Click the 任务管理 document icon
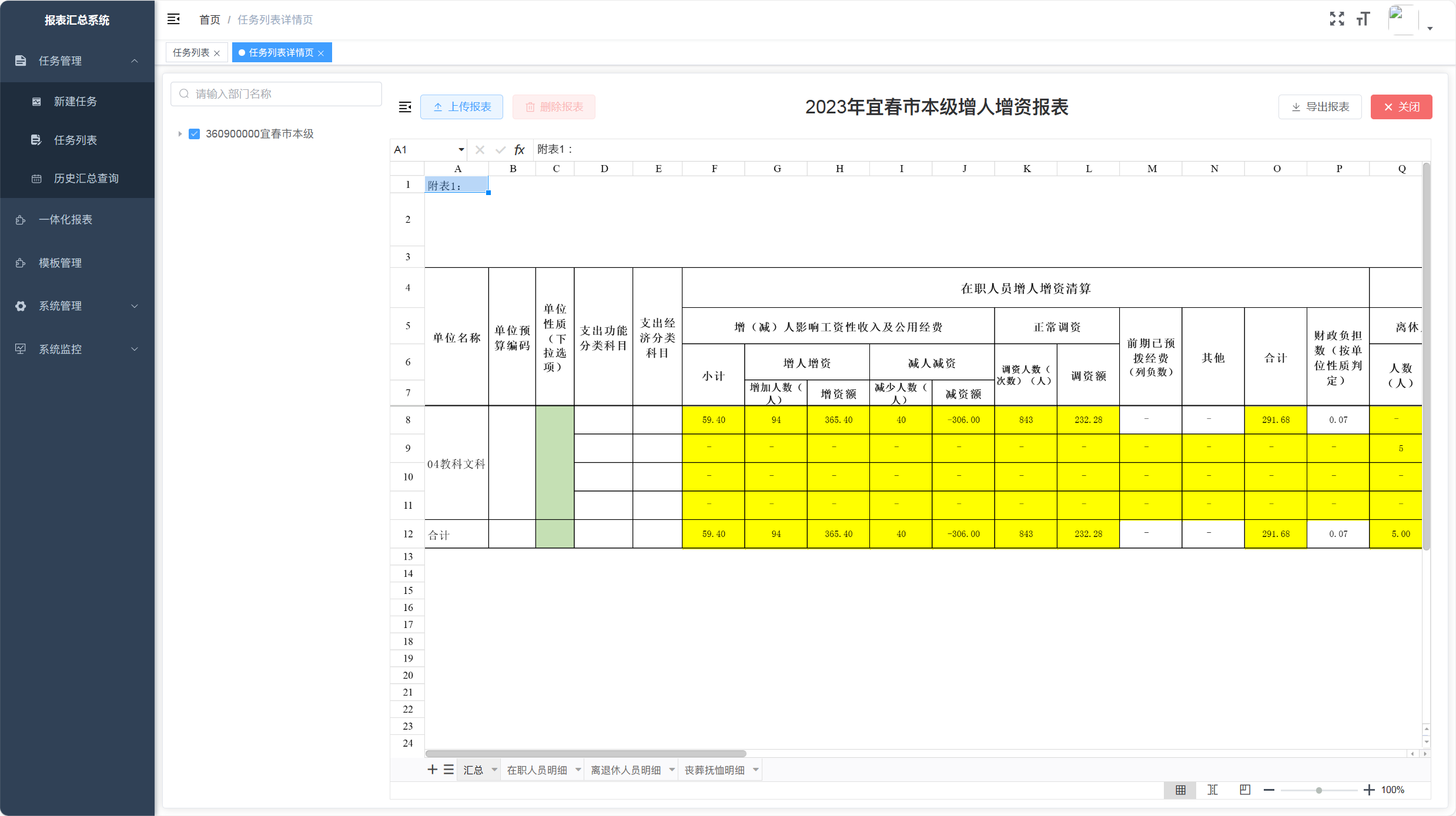 pos(21,61)
